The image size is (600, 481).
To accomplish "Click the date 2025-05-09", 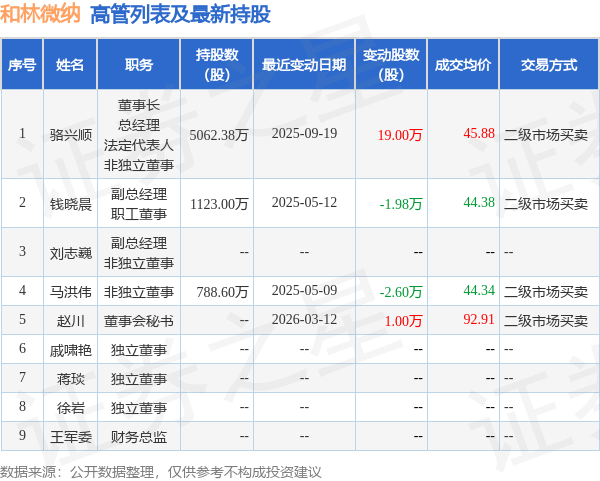I will (305, 290).
